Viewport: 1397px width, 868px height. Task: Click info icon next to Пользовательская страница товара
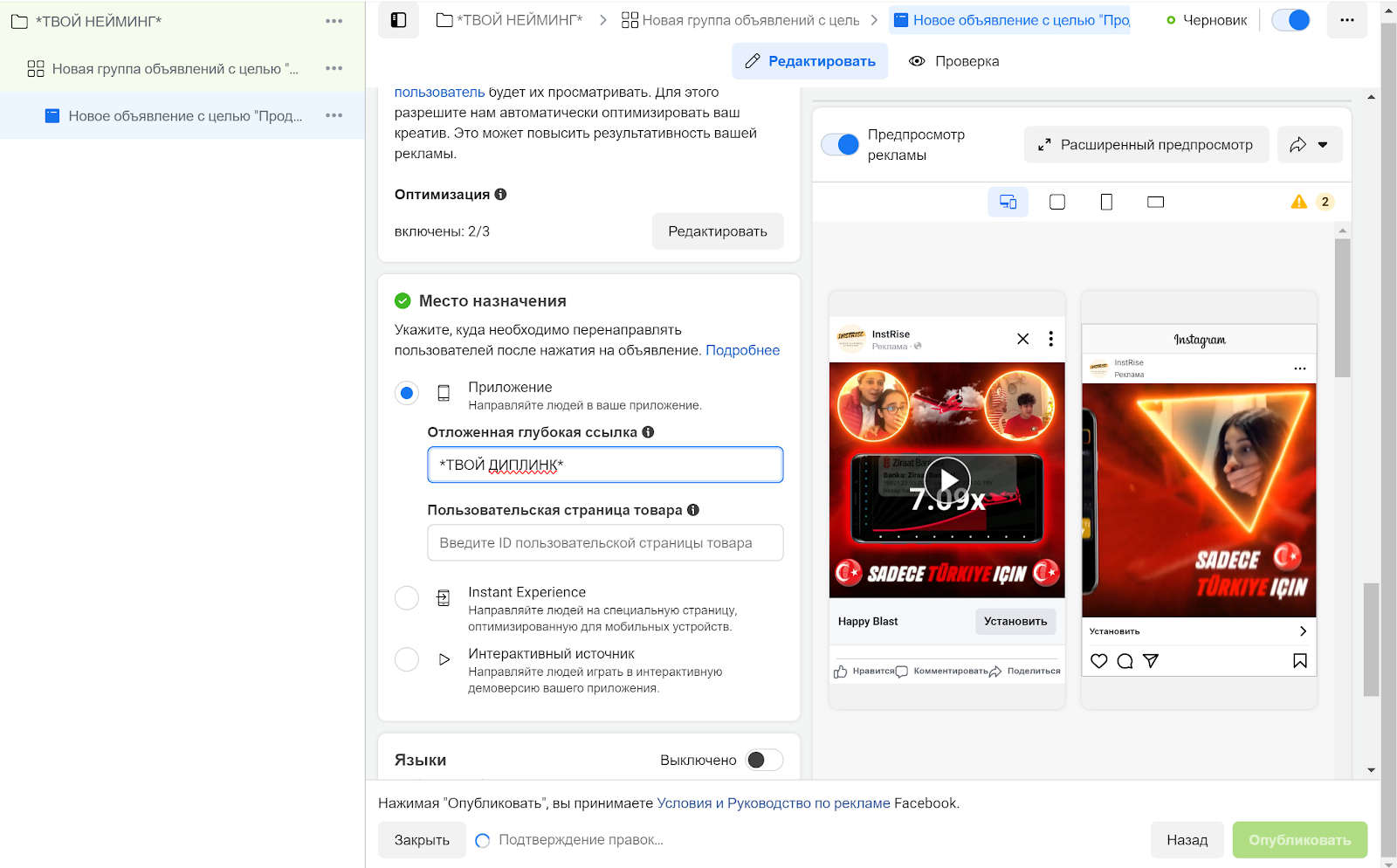pos(693,510)
